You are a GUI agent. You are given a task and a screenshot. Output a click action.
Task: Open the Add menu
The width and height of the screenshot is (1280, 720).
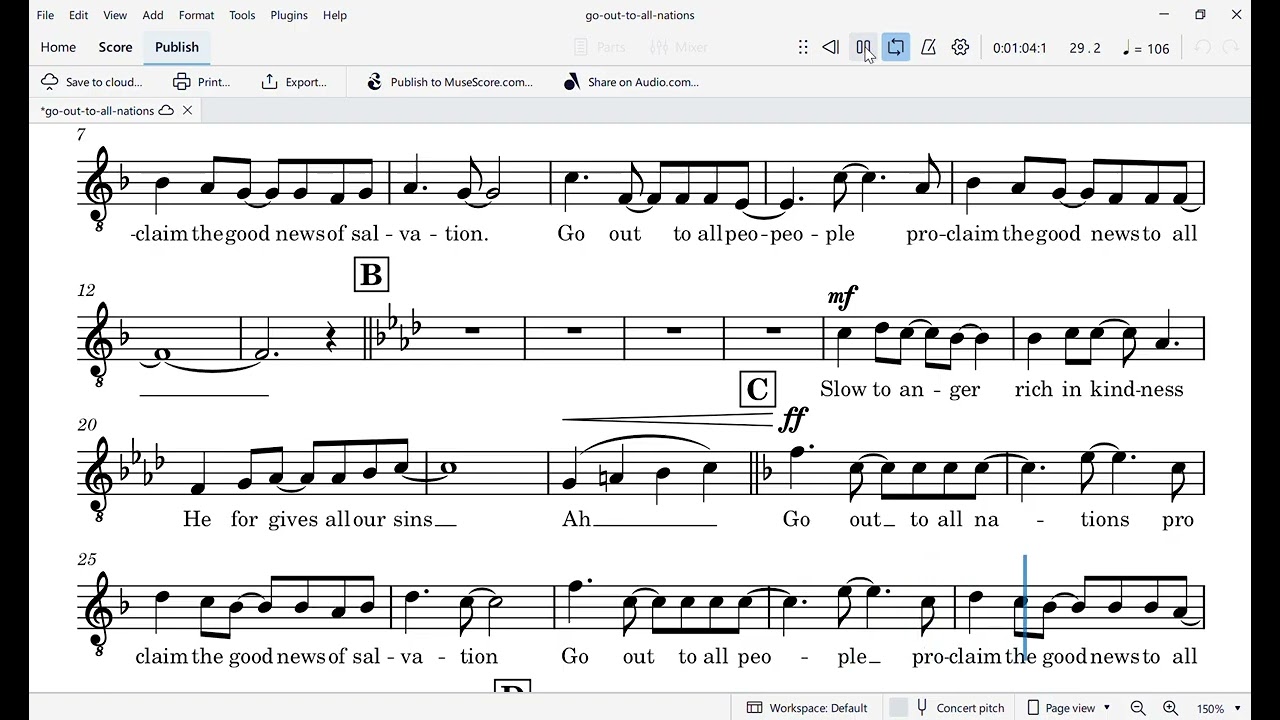tap(153, 15)
